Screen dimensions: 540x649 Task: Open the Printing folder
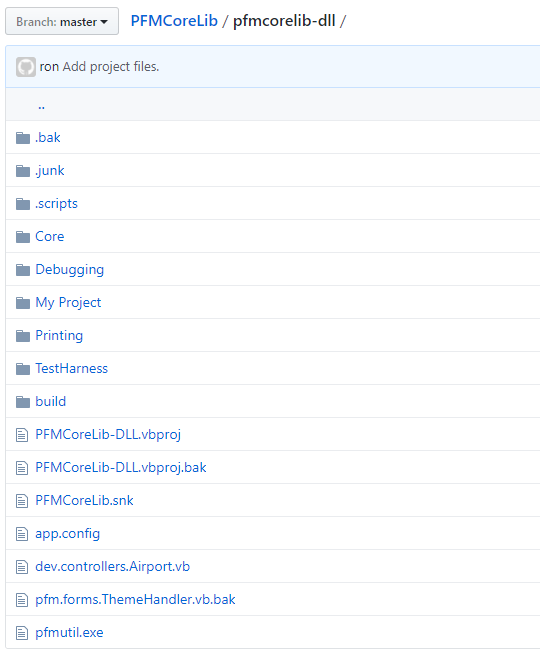point(59,336)
